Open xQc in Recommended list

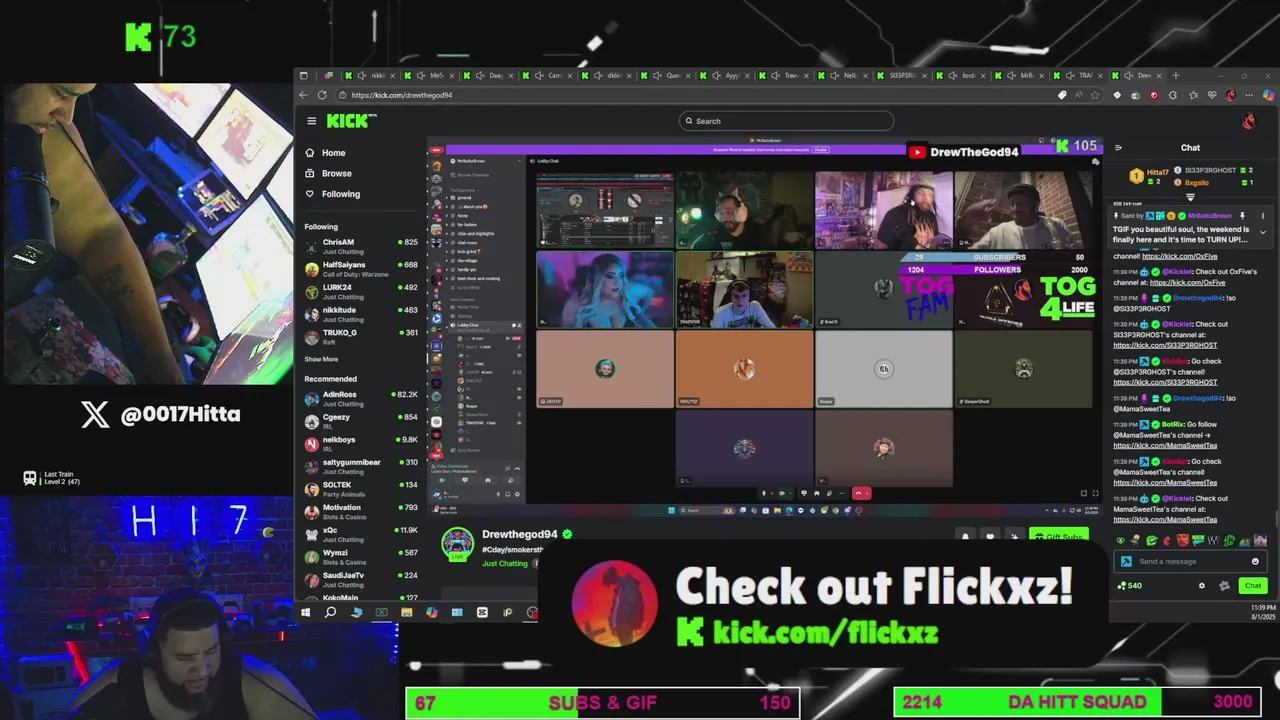[x=361, y=534]
